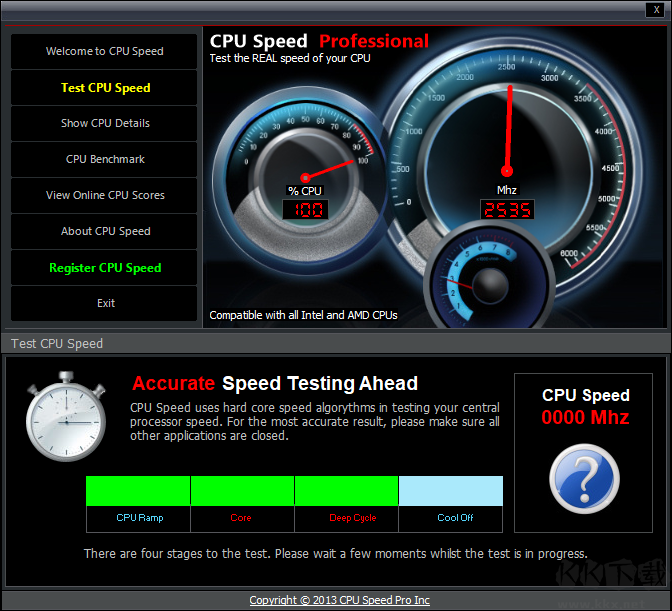Click the blue question mark help icon
Screen dimensions: 672x611
pos(584,479)
